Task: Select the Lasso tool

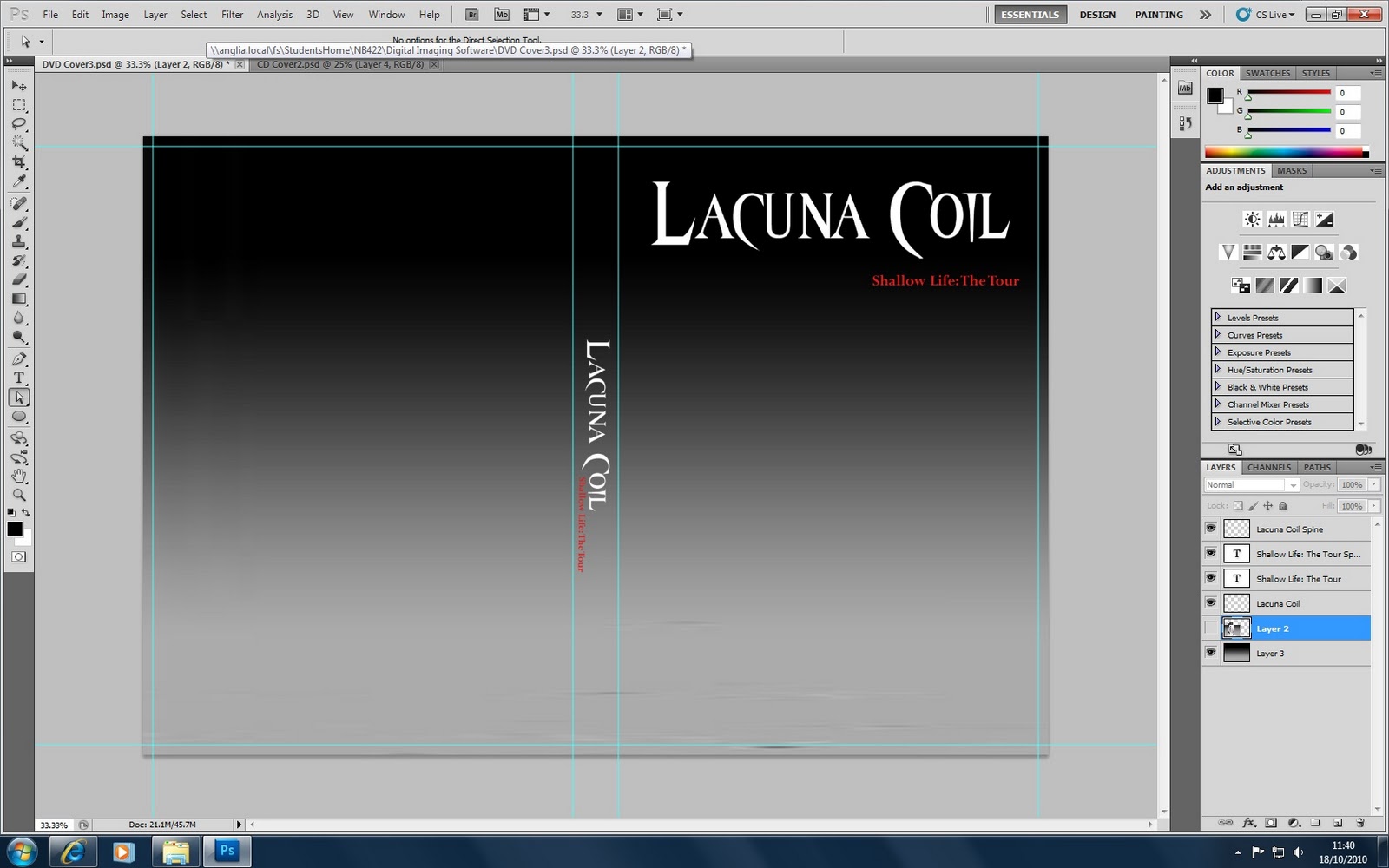Action: (19, 124)
